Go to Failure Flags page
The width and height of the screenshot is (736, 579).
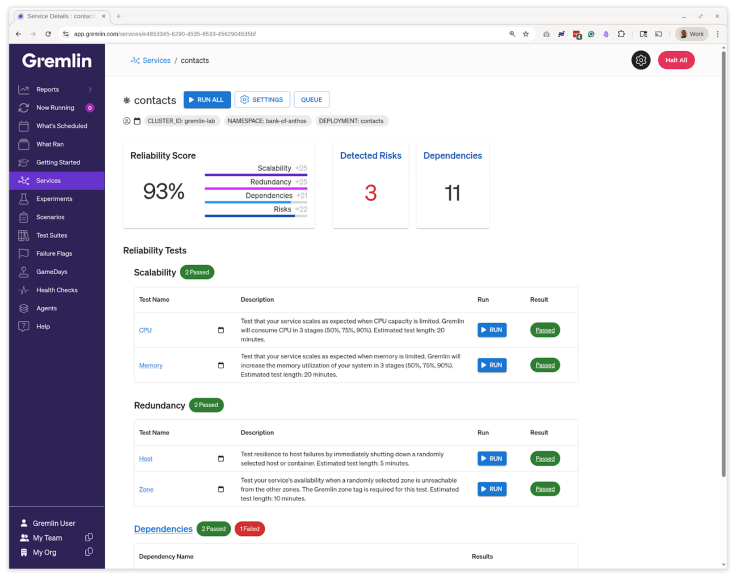pyautogui.click(x=54, y=253)
